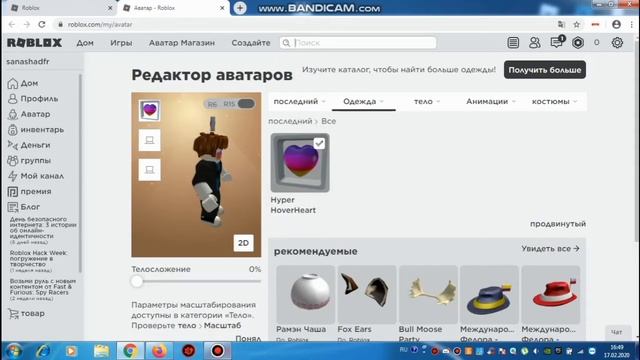This screenshot has width=640, height=360.
Task: Click the Понял link
Action: [248, 338]
